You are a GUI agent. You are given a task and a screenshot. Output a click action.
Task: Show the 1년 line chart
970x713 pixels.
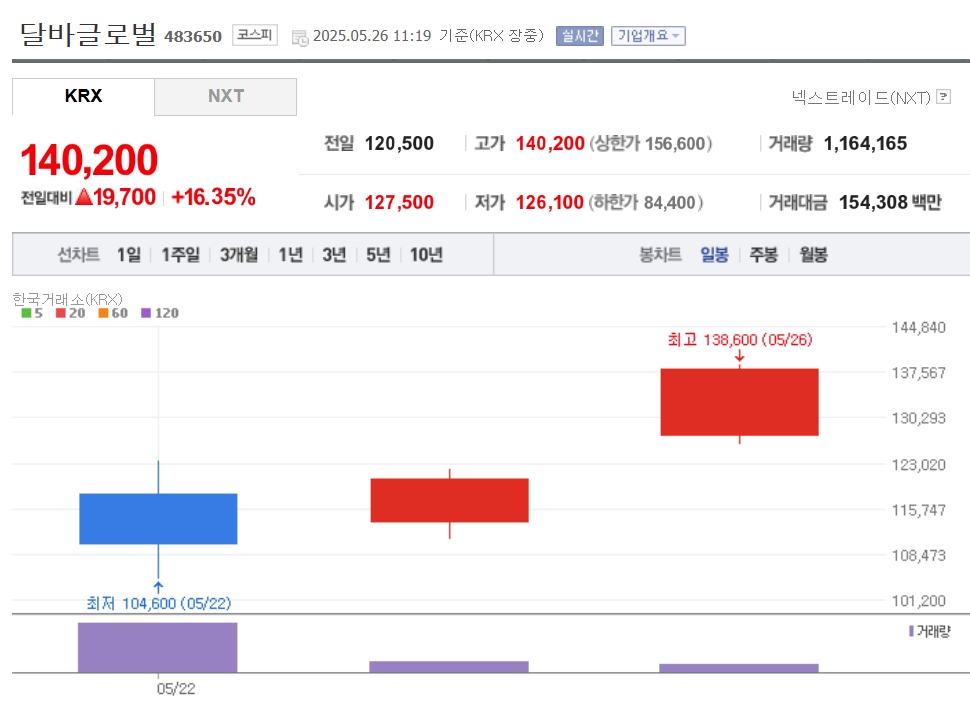(x=290, y=254)
